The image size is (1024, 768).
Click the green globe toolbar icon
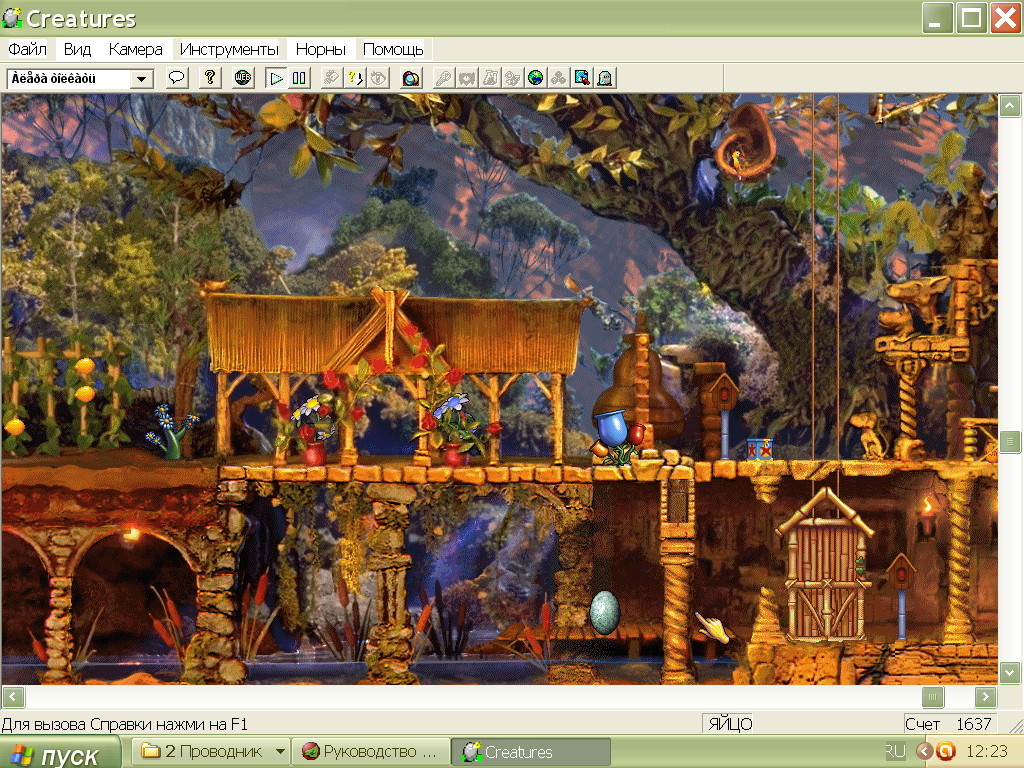pos(536,78)
